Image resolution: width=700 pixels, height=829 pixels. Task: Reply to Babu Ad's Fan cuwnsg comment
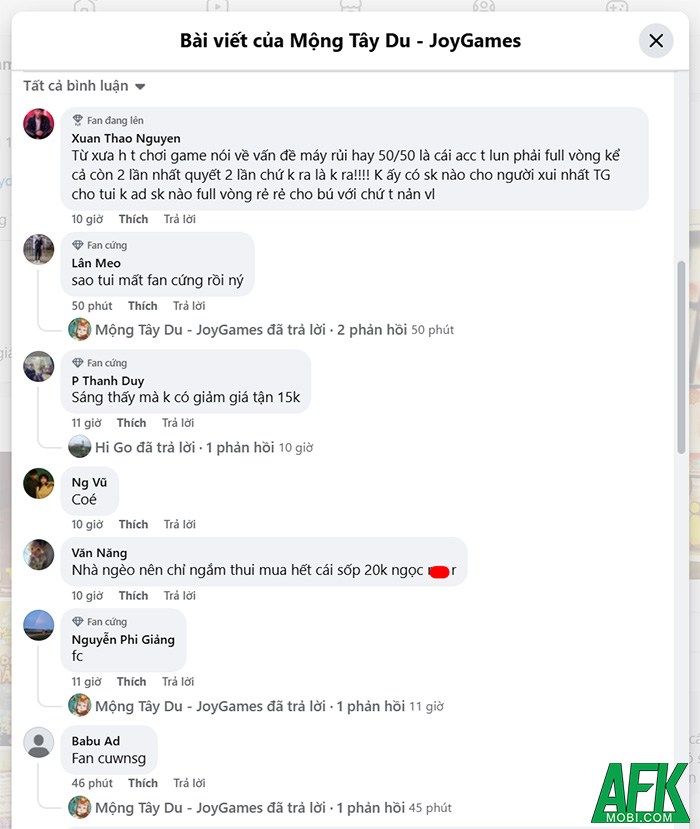(x=189, y=783)
